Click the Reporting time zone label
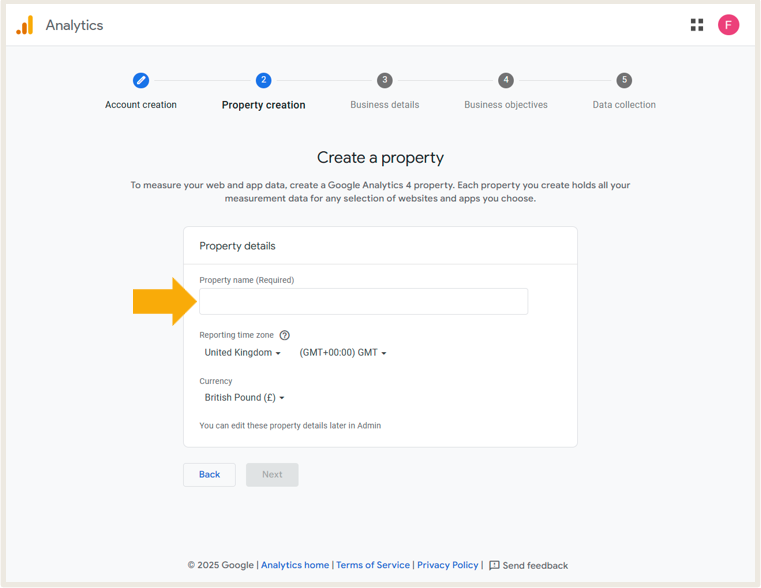 pos(236,335)
